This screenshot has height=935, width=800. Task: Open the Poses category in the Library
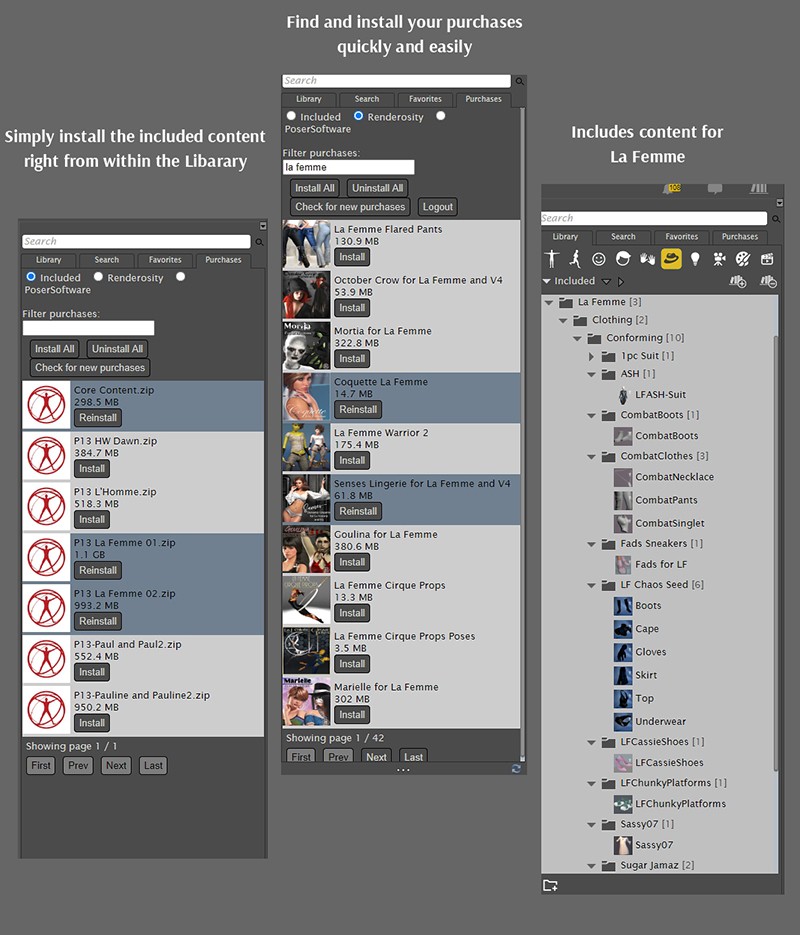point(577,258)
